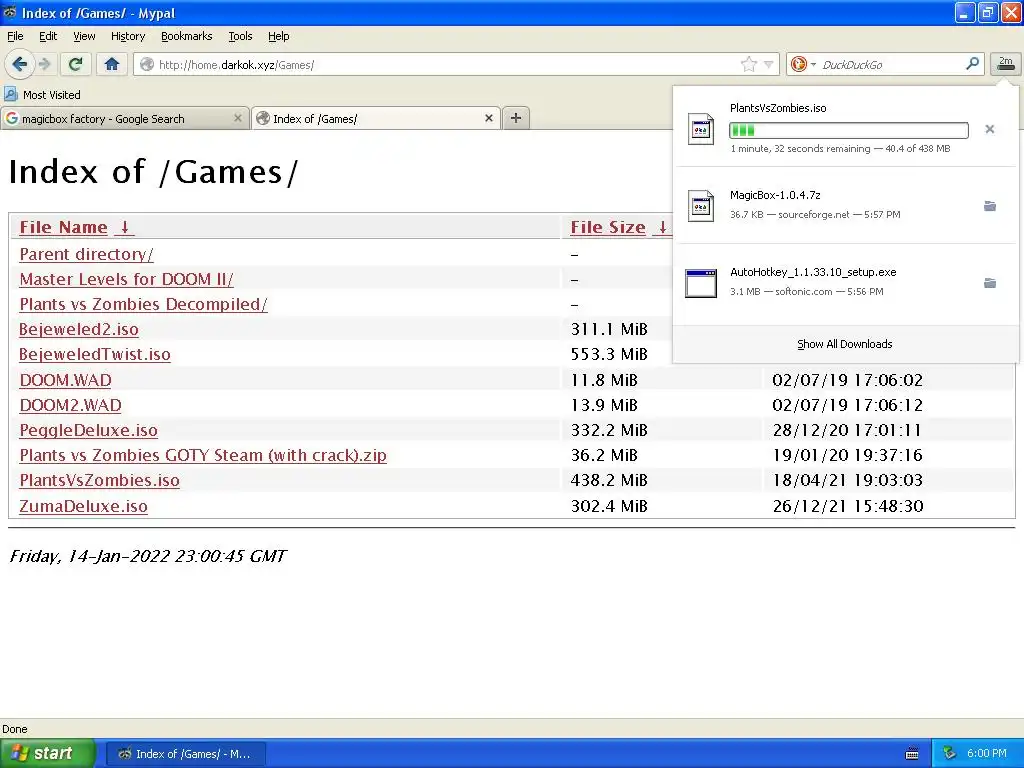Download PeggleDeluxe.iso
This screenshot has height=768, width=1024.
[x=88, y=430]
